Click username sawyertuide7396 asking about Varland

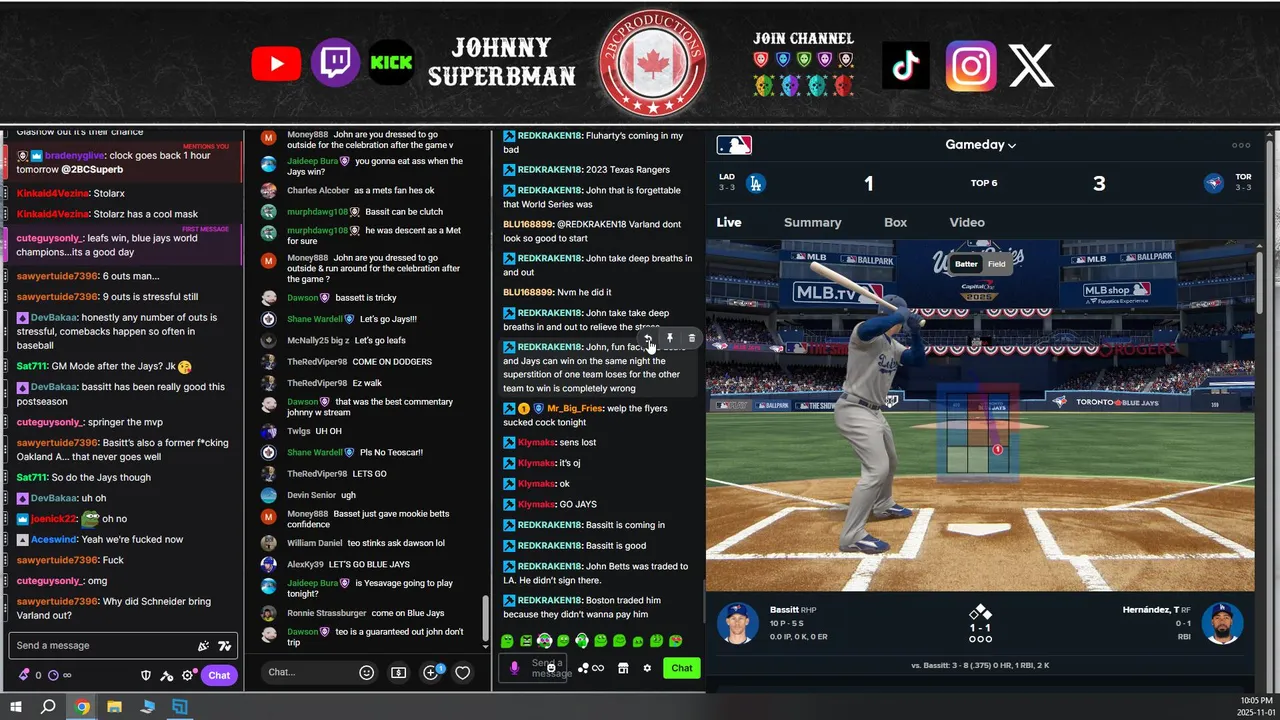point(57,601)
